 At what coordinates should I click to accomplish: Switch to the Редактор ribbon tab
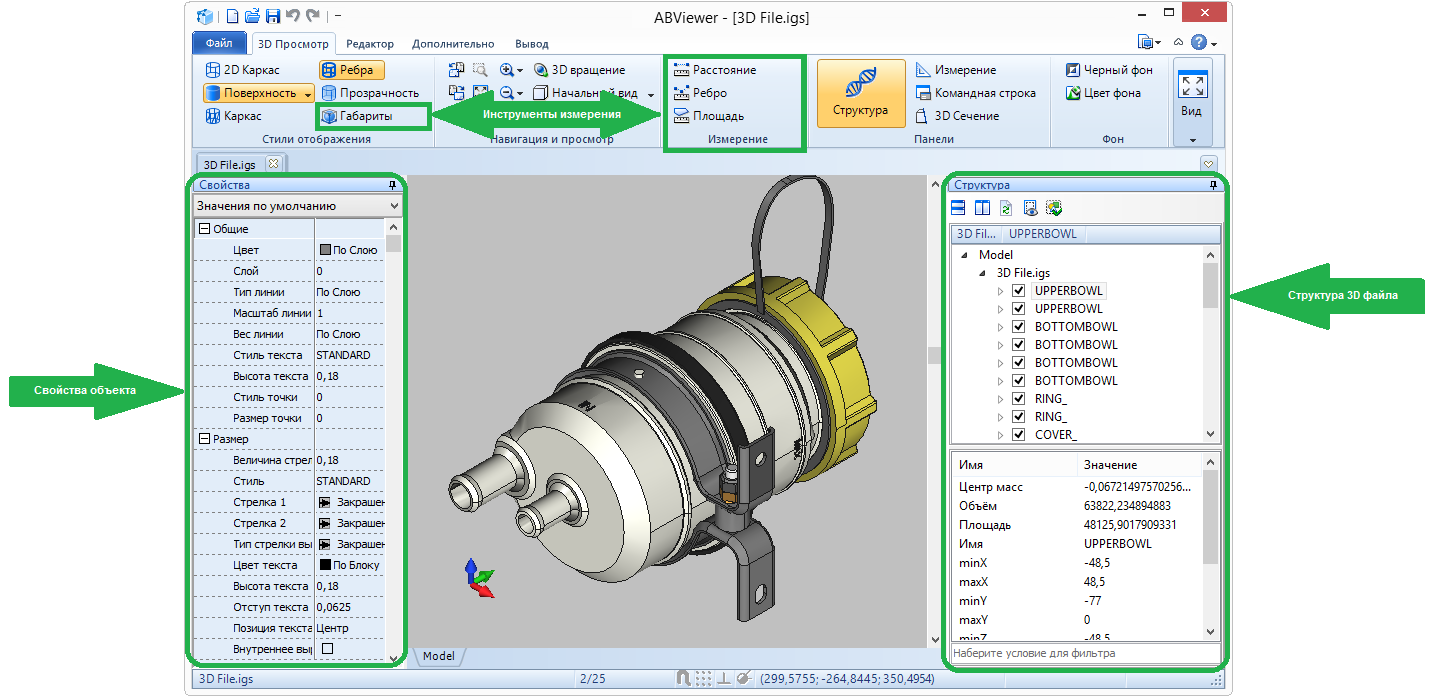coord(369,44)
